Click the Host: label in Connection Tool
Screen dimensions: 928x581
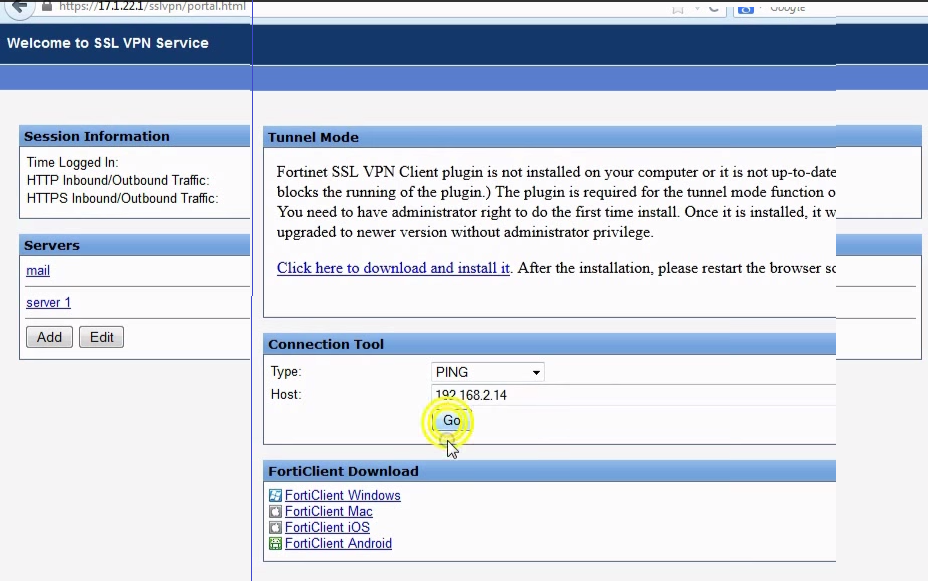tap(286, 394)
